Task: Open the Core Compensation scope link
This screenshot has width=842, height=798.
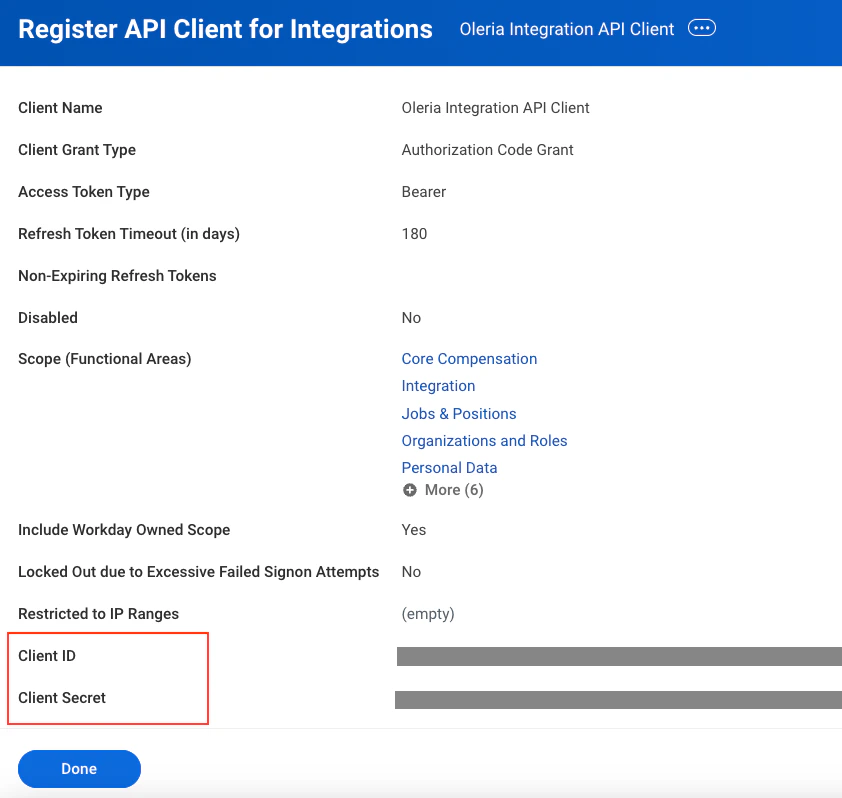Action: pos(469,359)
